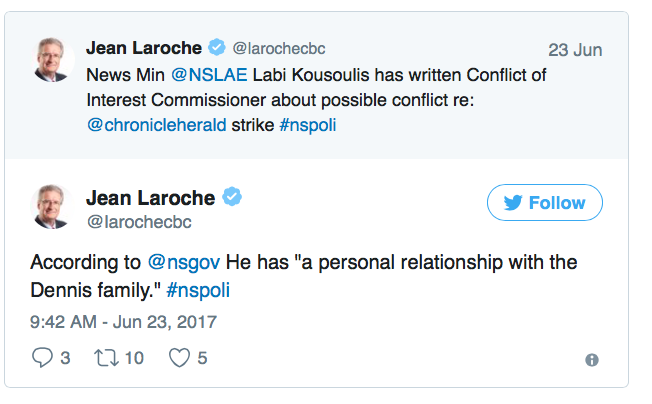The width and height of the screenshot is (652, 404).
Task: Open Jean Laroche's avatar in quoted tweet
Action: 52,62
